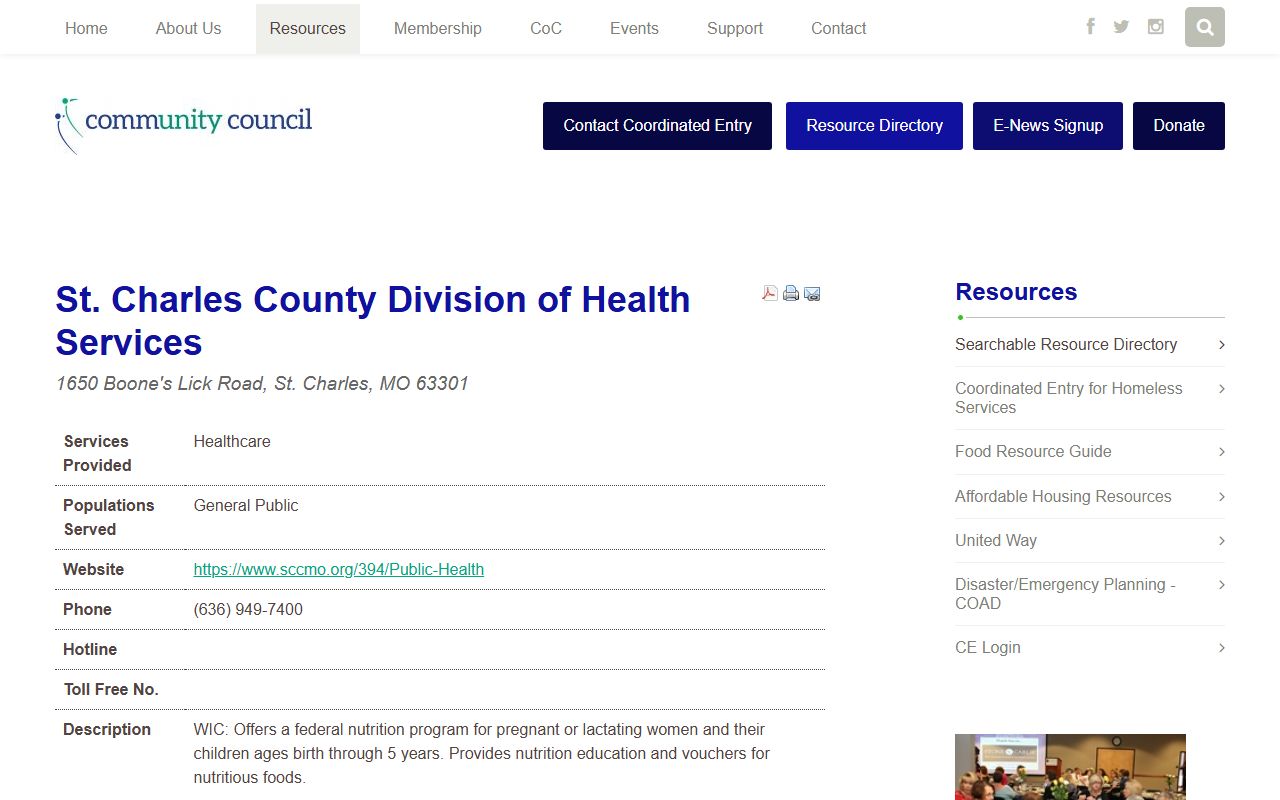Click the Website row label
Viewport: 1280px width, 800px height.
[x=93, y=569]
